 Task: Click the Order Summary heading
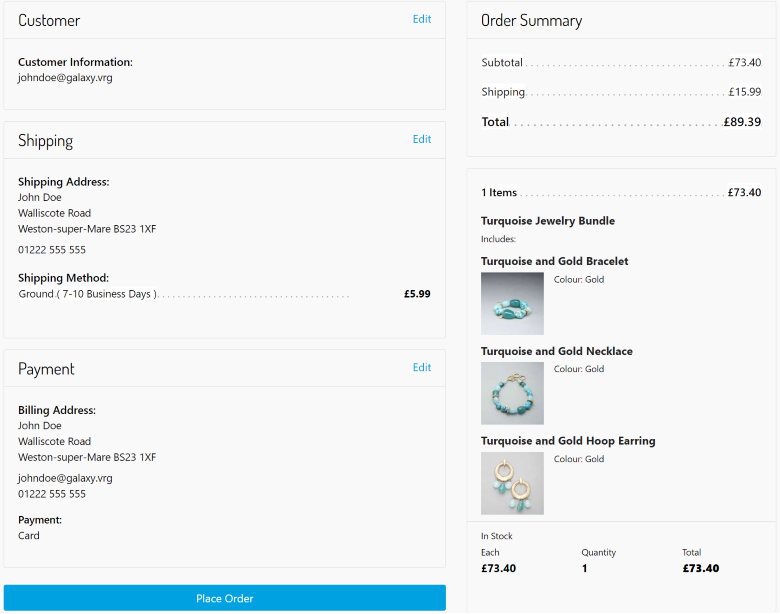[531, 20]
